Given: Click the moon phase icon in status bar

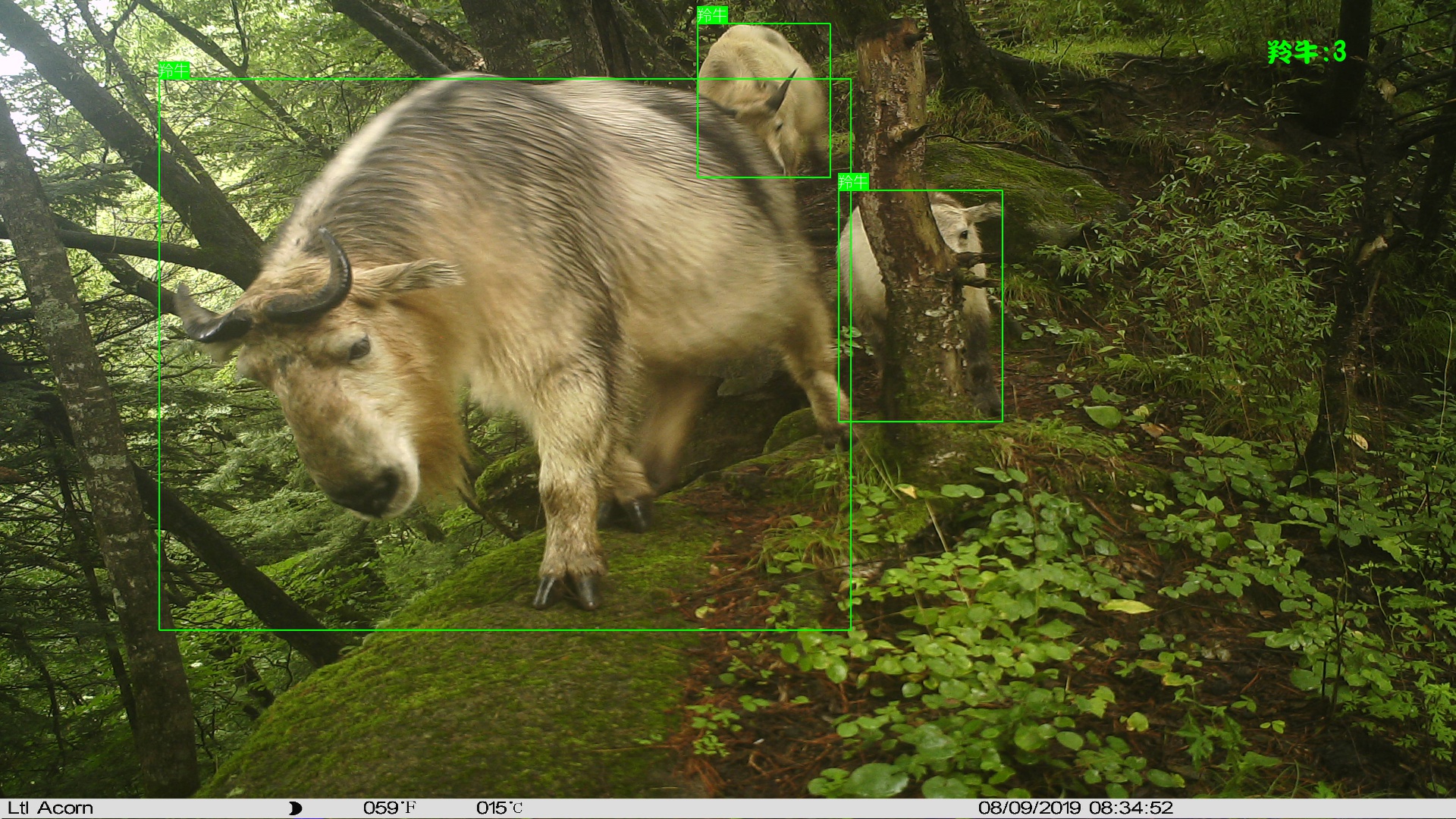Looking at the screenshot, I should [296, 808].
